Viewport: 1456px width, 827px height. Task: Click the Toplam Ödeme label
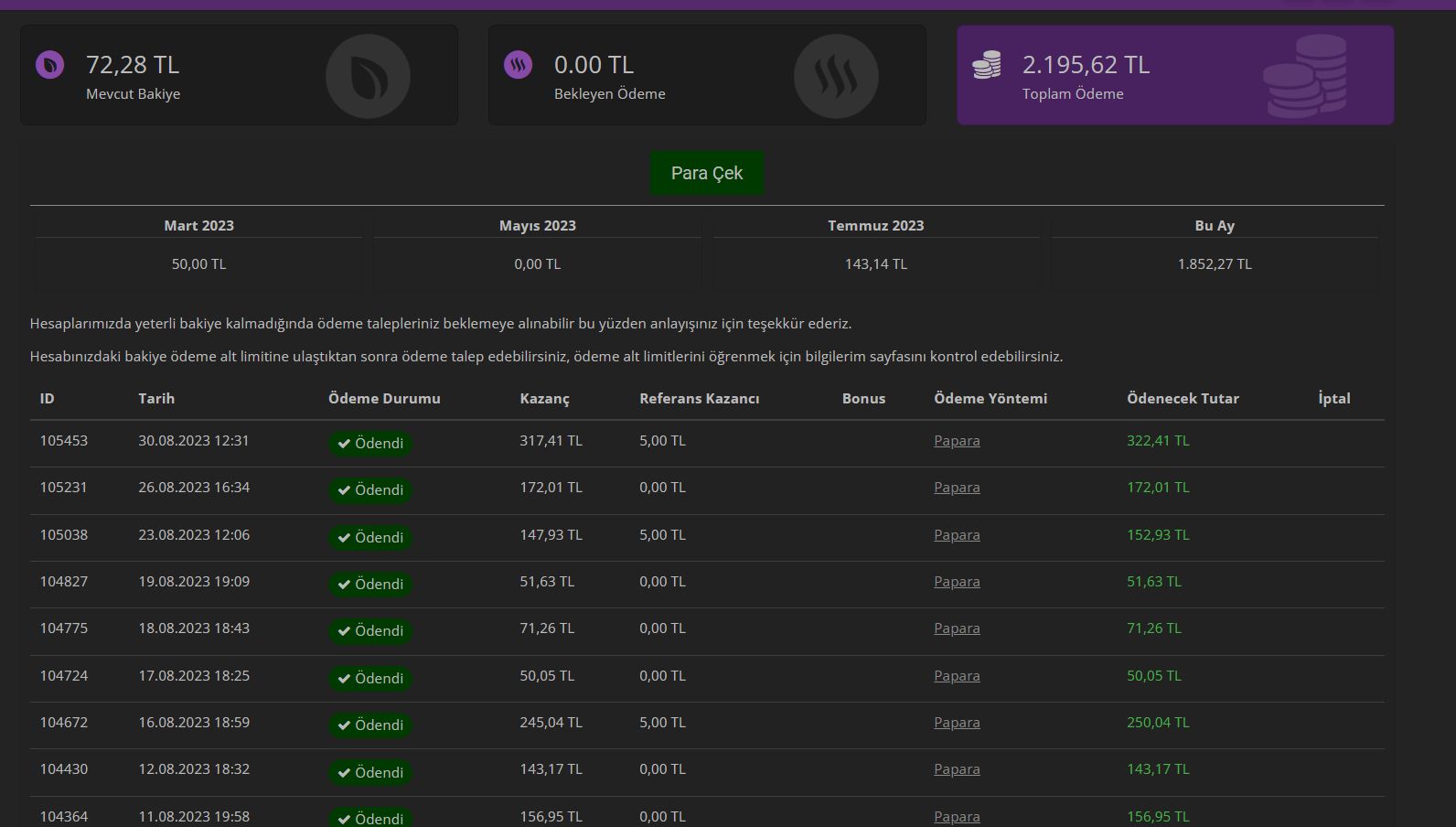tap(1073, 94)
